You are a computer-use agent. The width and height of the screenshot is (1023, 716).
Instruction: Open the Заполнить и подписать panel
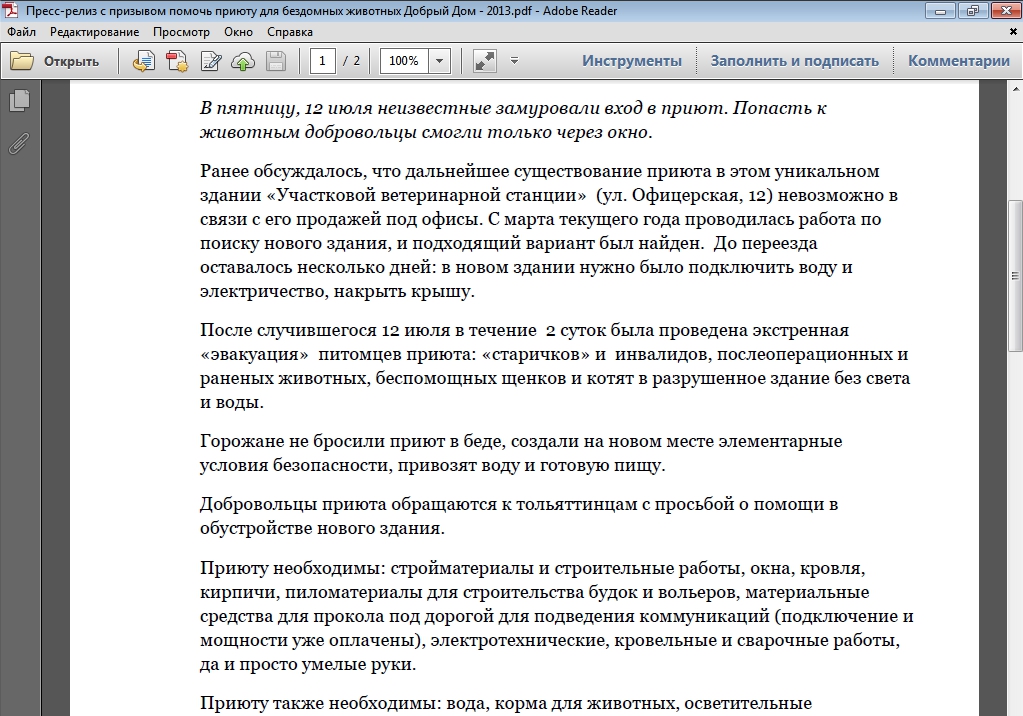pyautogui.click(x=795, y=61)
